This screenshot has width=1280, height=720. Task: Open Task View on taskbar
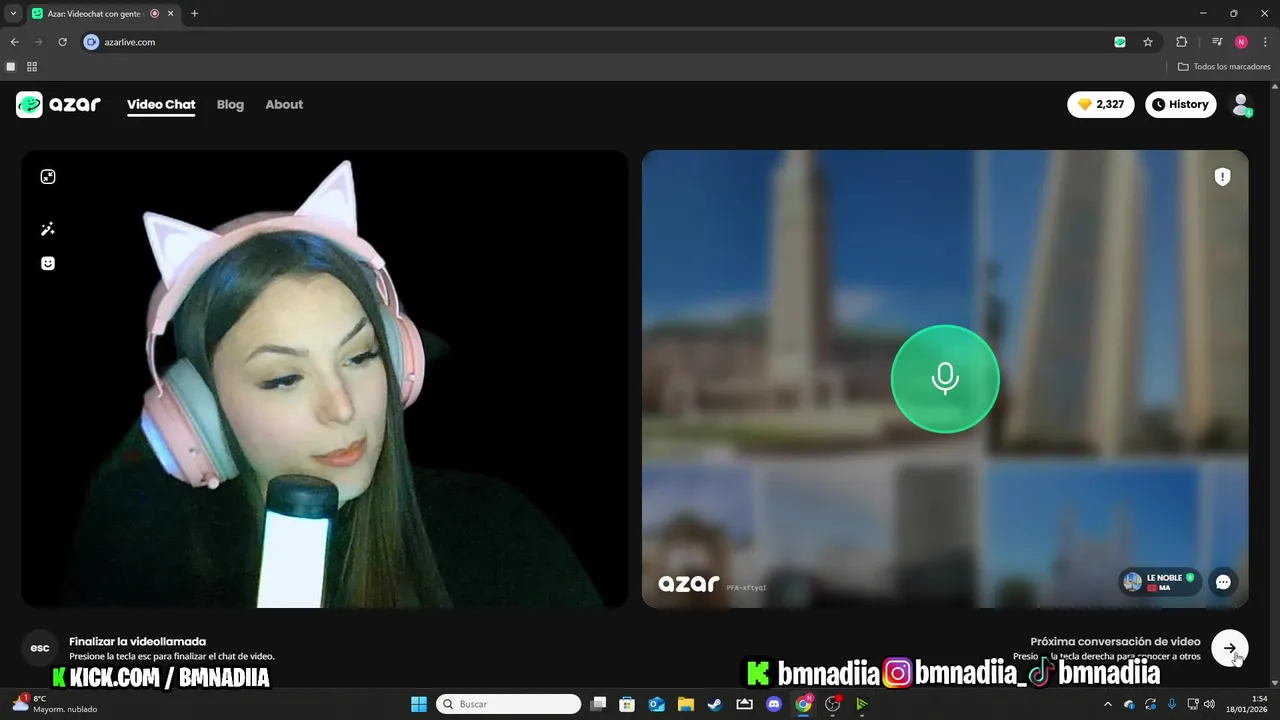pos(598,704)
